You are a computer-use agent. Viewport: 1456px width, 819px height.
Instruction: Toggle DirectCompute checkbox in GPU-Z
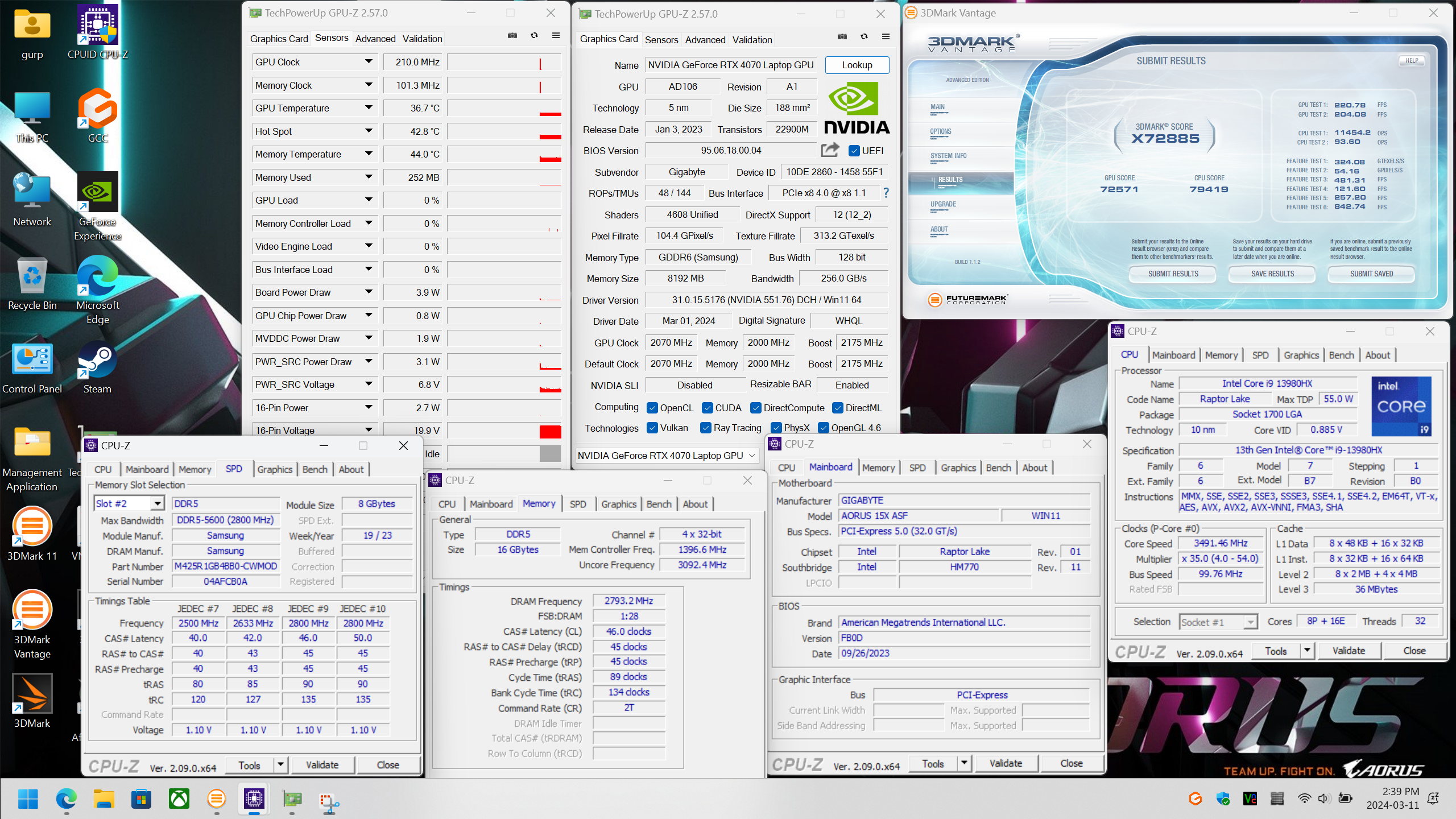[x=756, y=408]
